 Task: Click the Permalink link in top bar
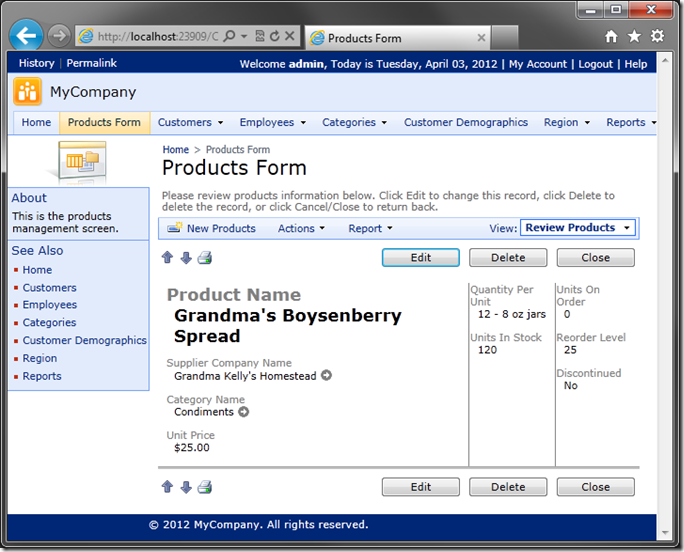pyautogui.click(x=92, y=63)
